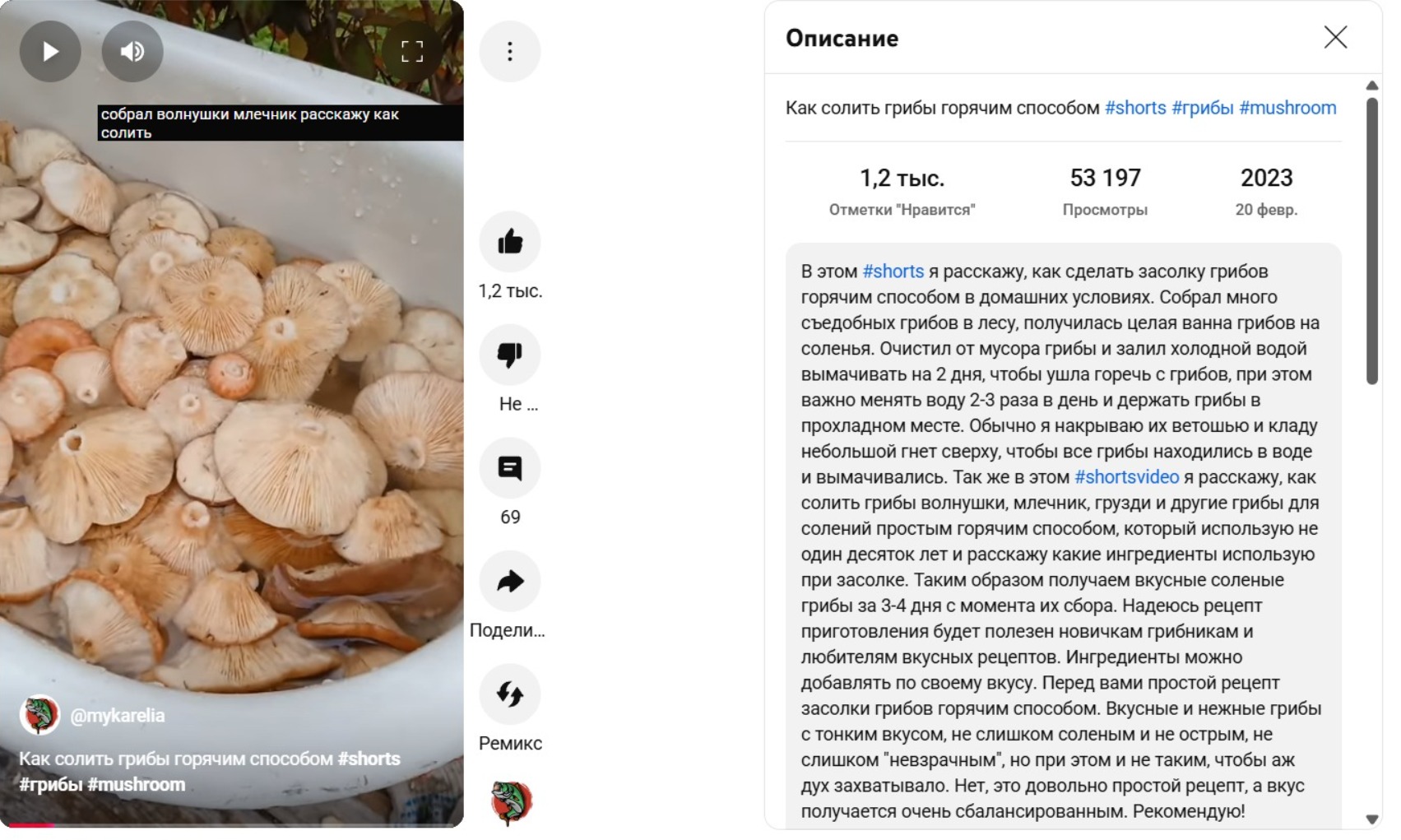The image size is (1401, 840).
Task: Open the #shorts hashtag in video overlay title
Action: (x=369, y=759)
